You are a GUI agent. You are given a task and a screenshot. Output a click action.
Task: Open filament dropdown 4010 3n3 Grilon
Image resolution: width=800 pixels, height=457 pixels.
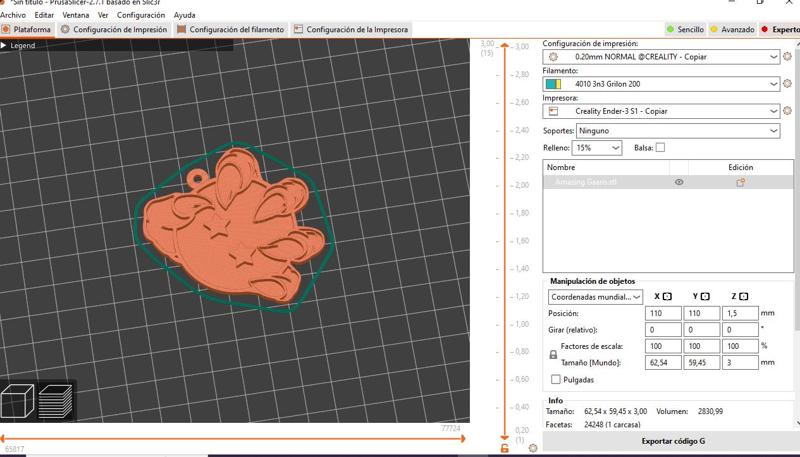coord(661,84)
